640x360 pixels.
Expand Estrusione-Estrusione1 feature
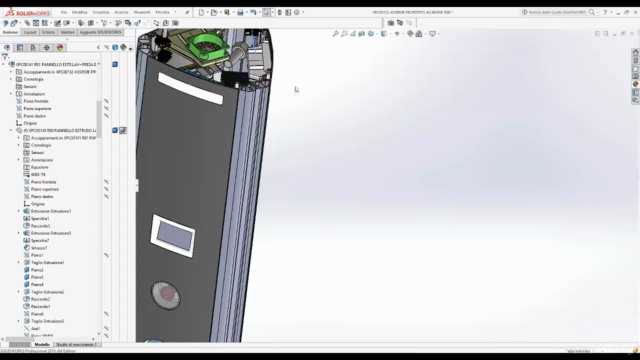18,211
